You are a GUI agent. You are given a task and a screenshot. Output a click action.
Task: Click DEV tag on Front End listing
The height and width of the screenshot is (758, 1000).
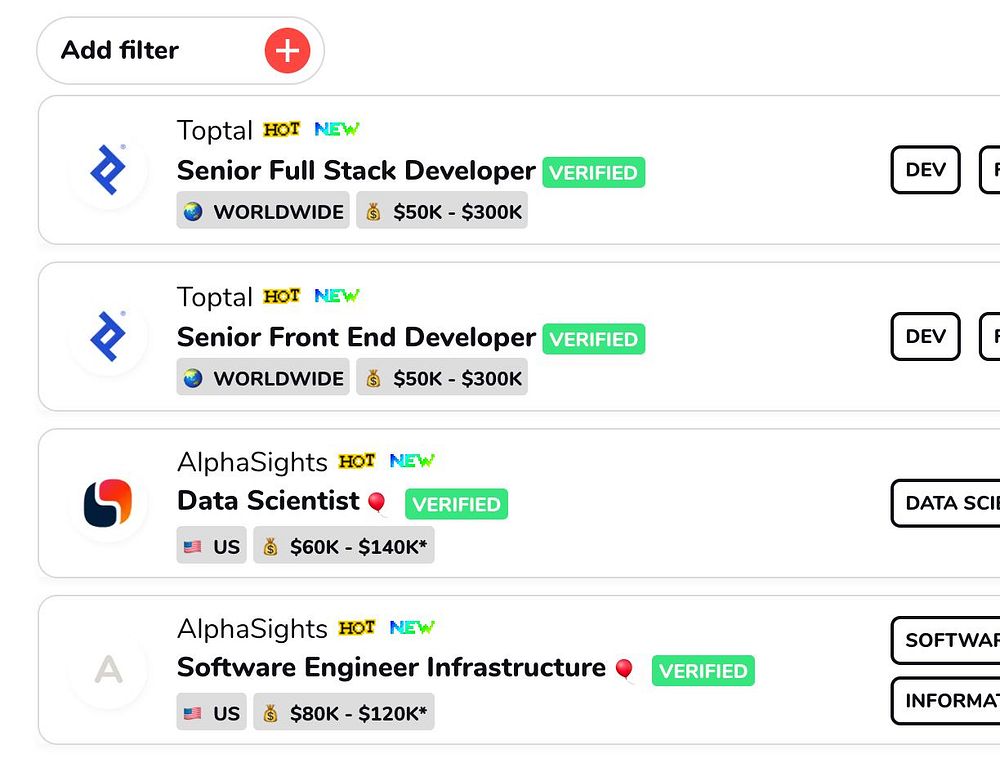tap(925, 337)
